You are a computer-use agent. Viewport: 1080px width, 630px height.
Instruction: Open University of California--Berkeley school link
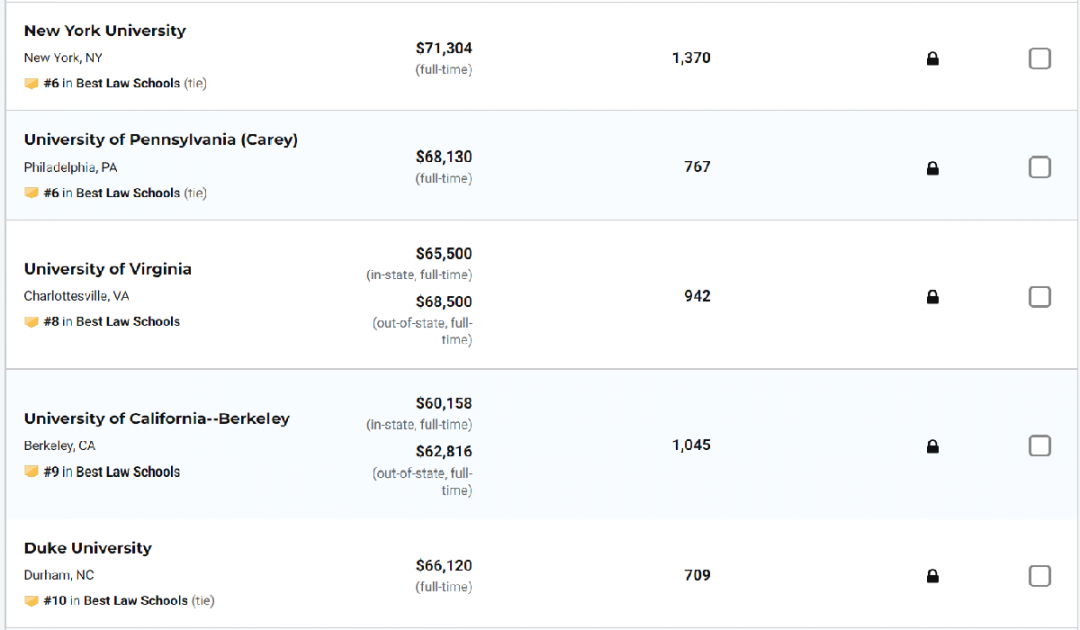coord(157,419)
